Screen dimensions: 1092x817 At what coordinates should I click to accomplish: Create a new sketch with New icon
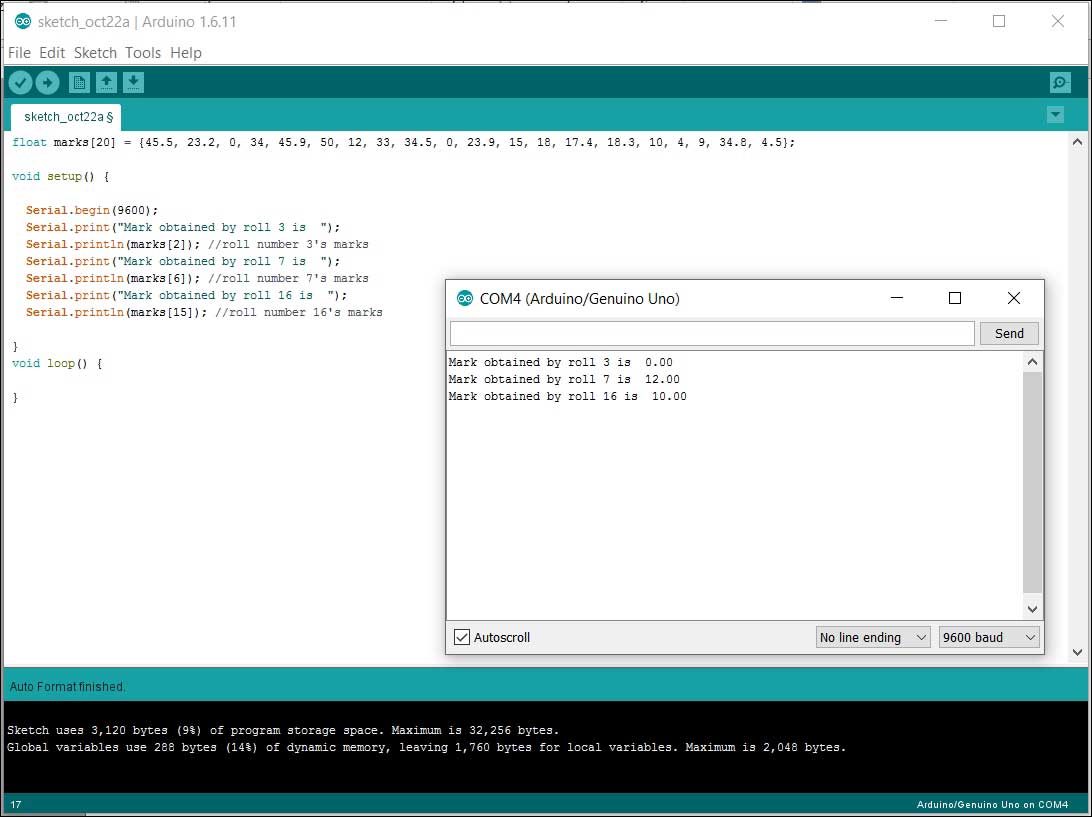(x=79, y=83)
